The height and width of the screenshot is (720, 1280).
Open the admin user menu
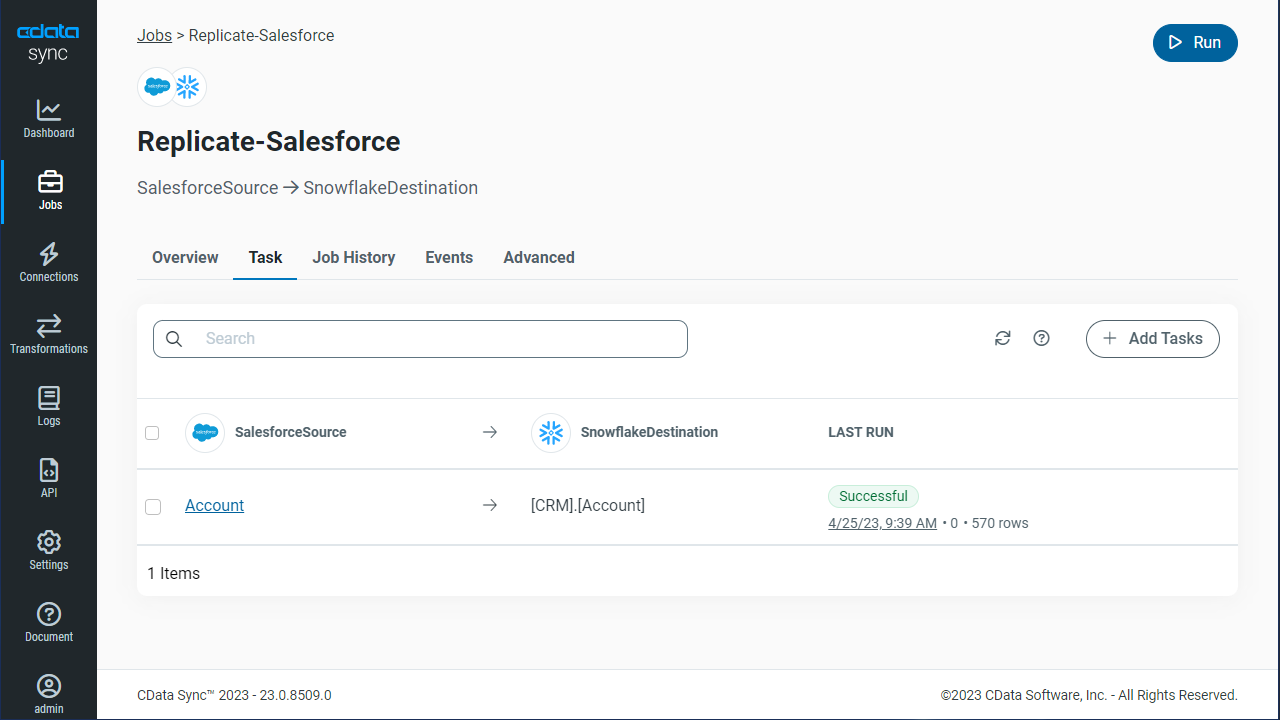pyautogui.click(x=48, y=694)
